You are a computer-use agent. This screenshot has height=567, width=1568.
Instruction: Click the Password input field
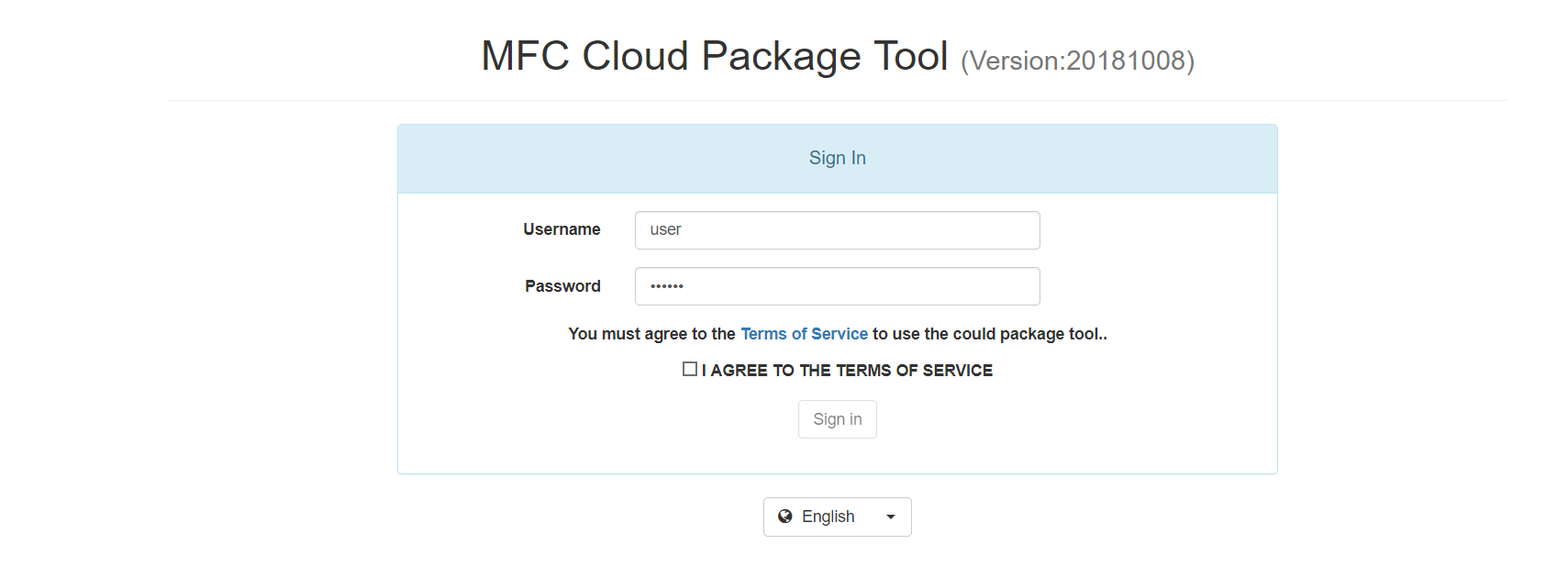[837, 286]
